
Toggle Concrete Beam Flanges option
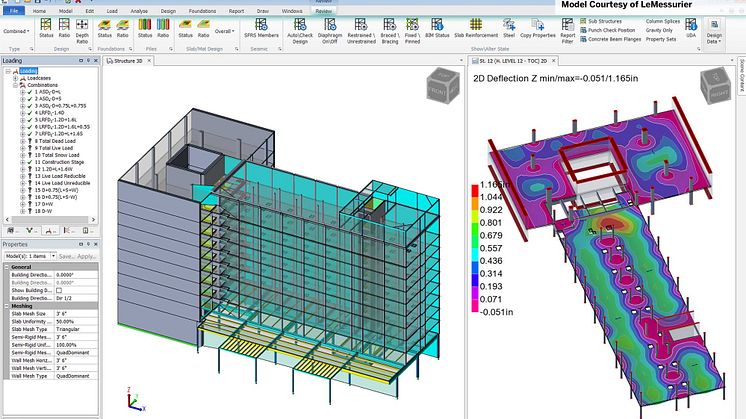611,39
